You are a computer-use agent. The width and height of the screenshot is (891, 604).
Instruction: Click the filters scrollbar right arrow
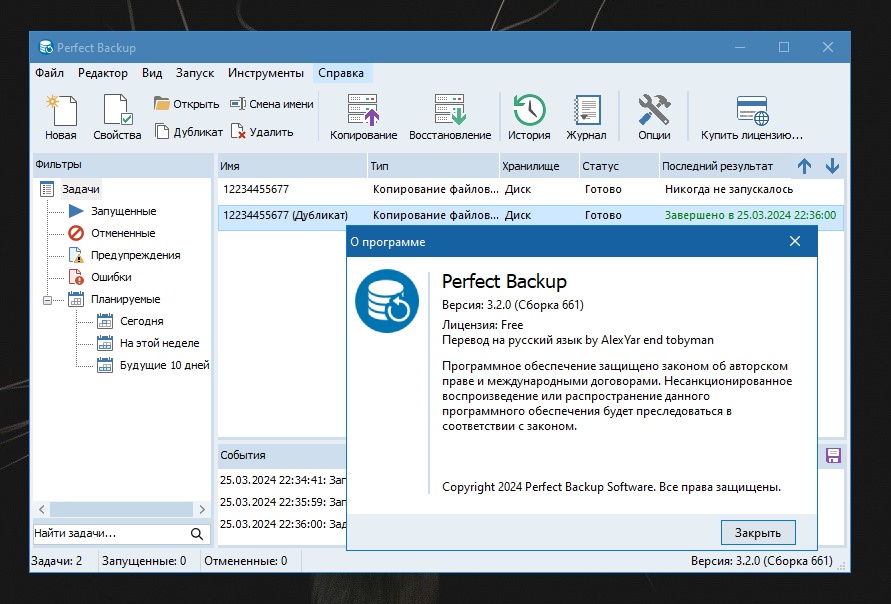(202, 509)
